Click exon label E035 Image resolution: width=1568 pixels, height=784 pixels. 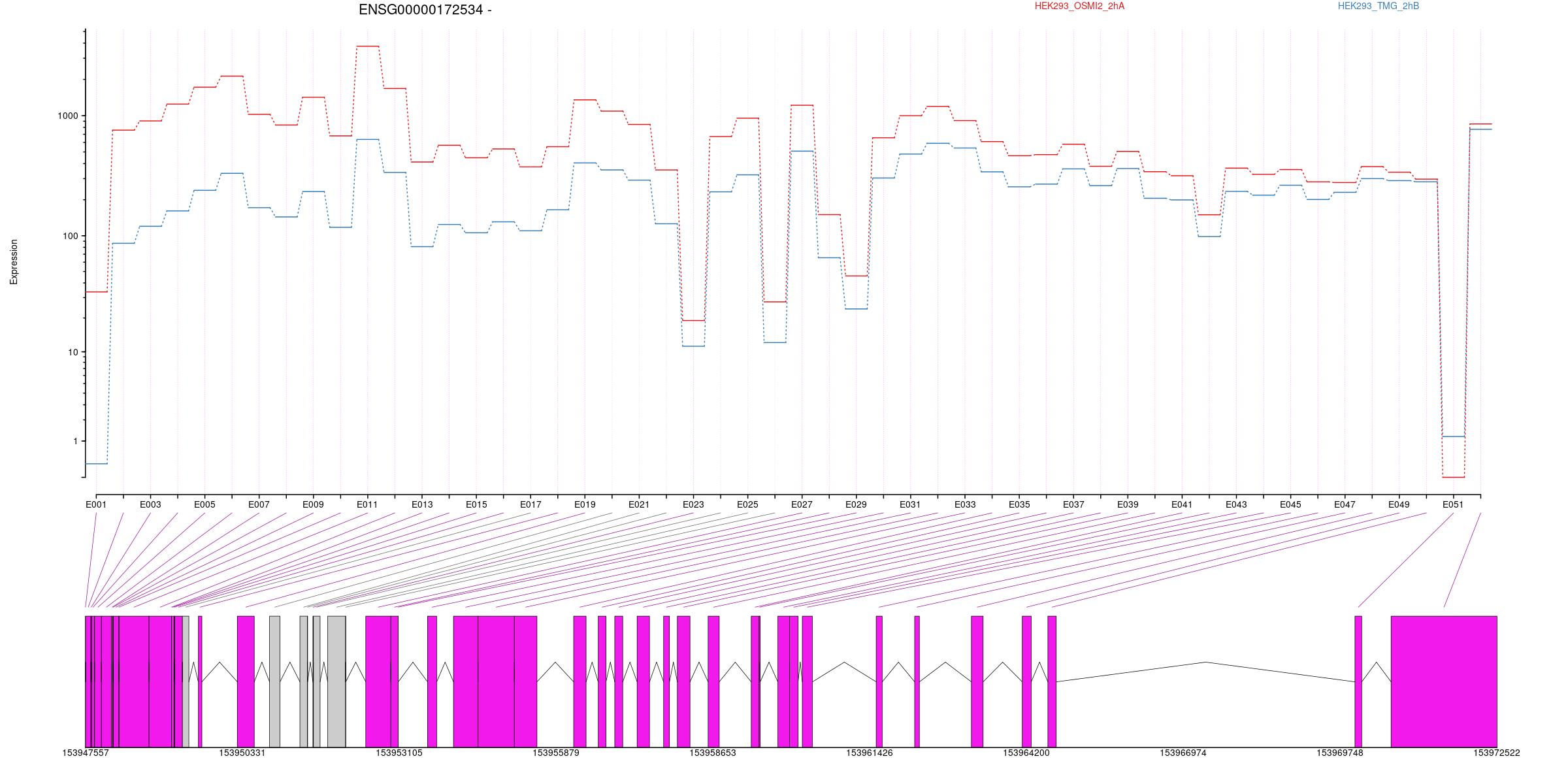[x=1019, y=504]
